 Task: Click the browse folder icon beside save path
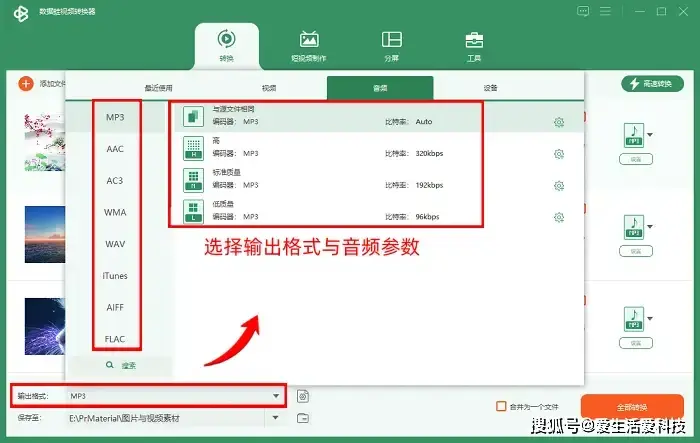(303, 417)
